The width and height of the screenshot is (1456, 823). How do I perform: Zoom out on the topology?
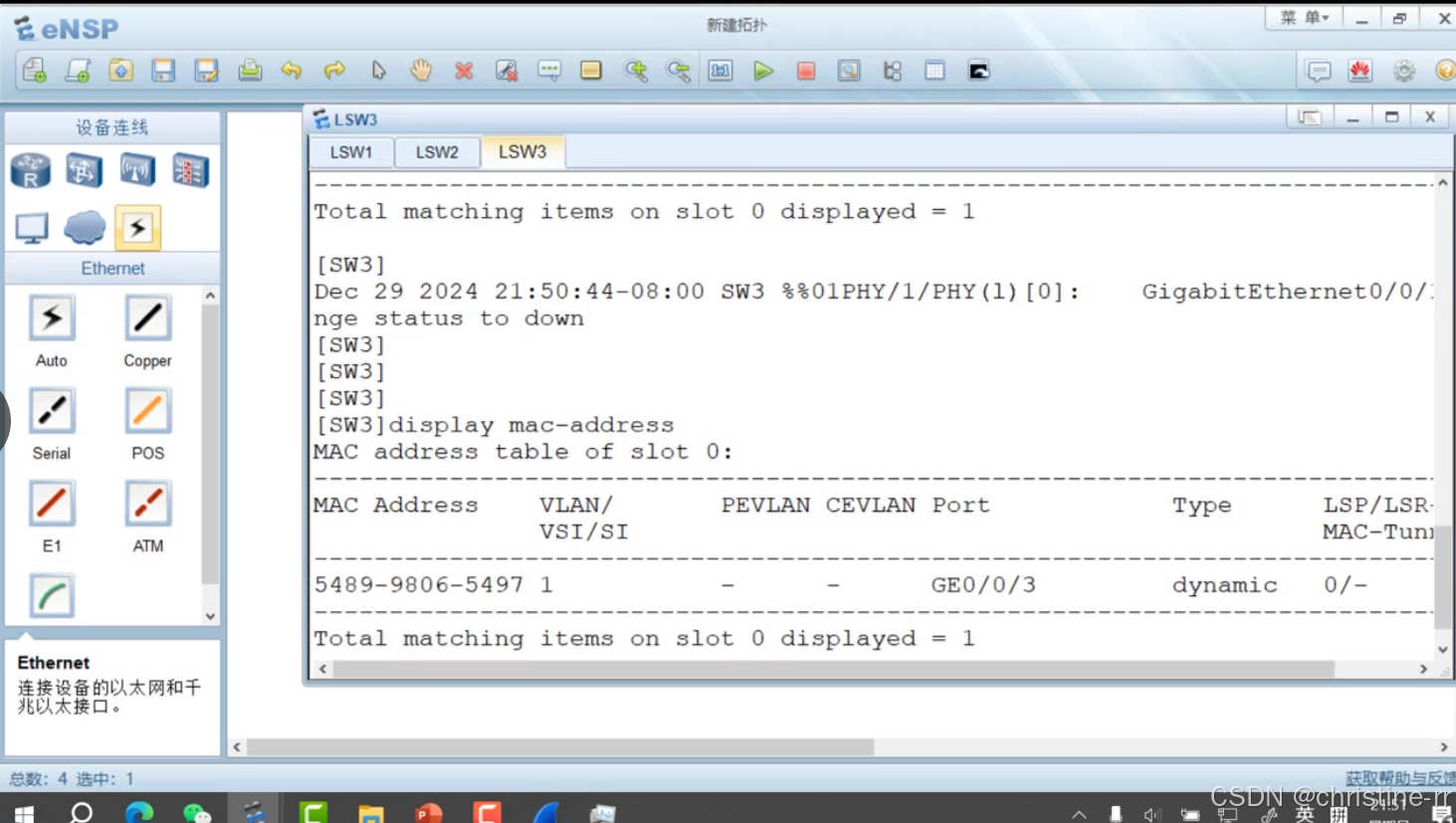678,71
